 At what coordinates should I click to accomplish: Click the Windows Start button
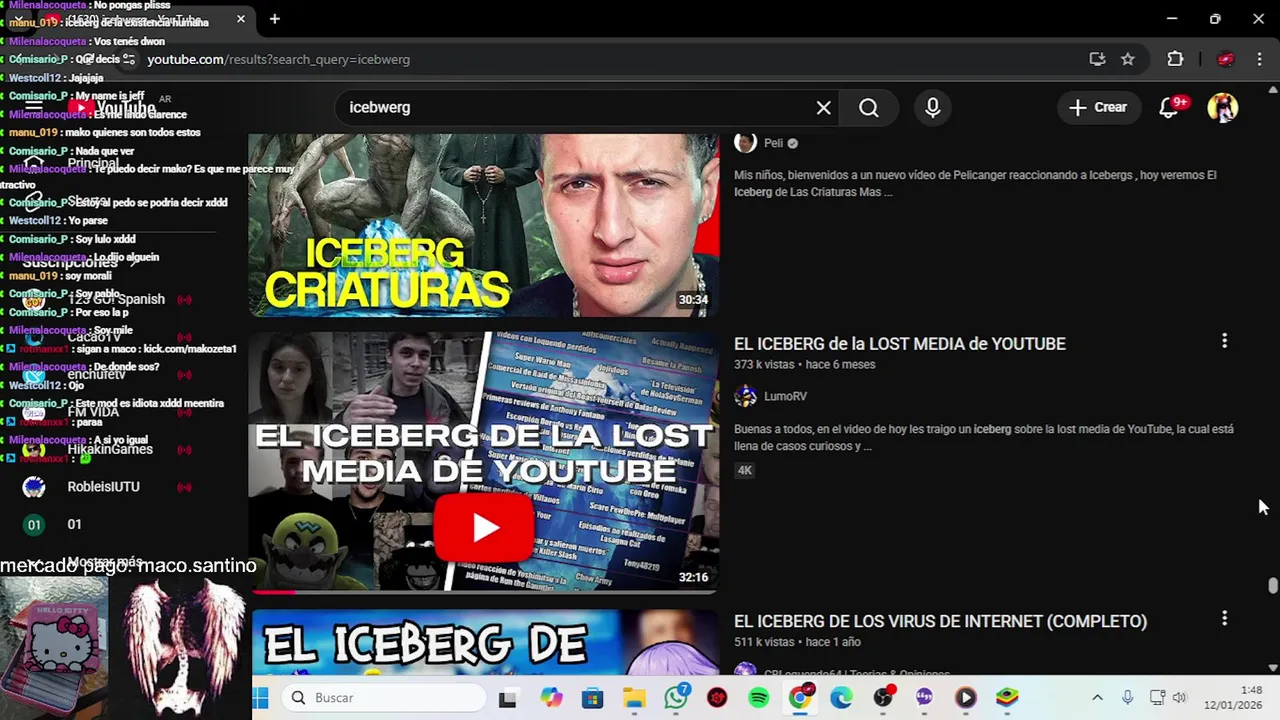pos(260,698)
